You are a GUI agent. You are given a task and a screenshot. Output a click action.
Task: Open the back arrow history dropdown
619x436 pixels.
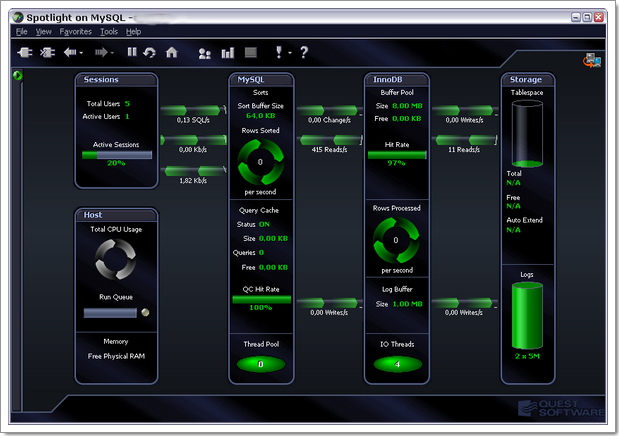(x=81, y=53)
